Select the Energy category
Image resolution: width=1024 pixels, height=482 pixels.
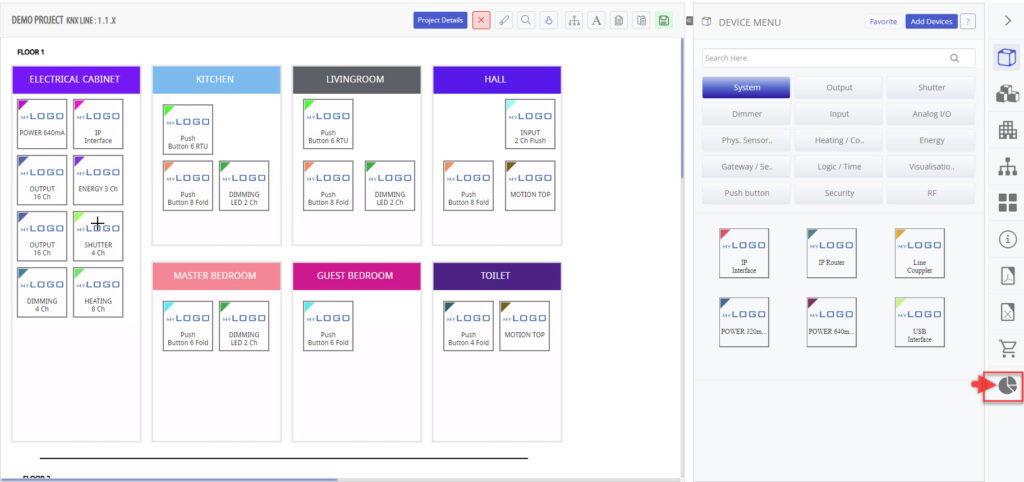coord(931,140)
